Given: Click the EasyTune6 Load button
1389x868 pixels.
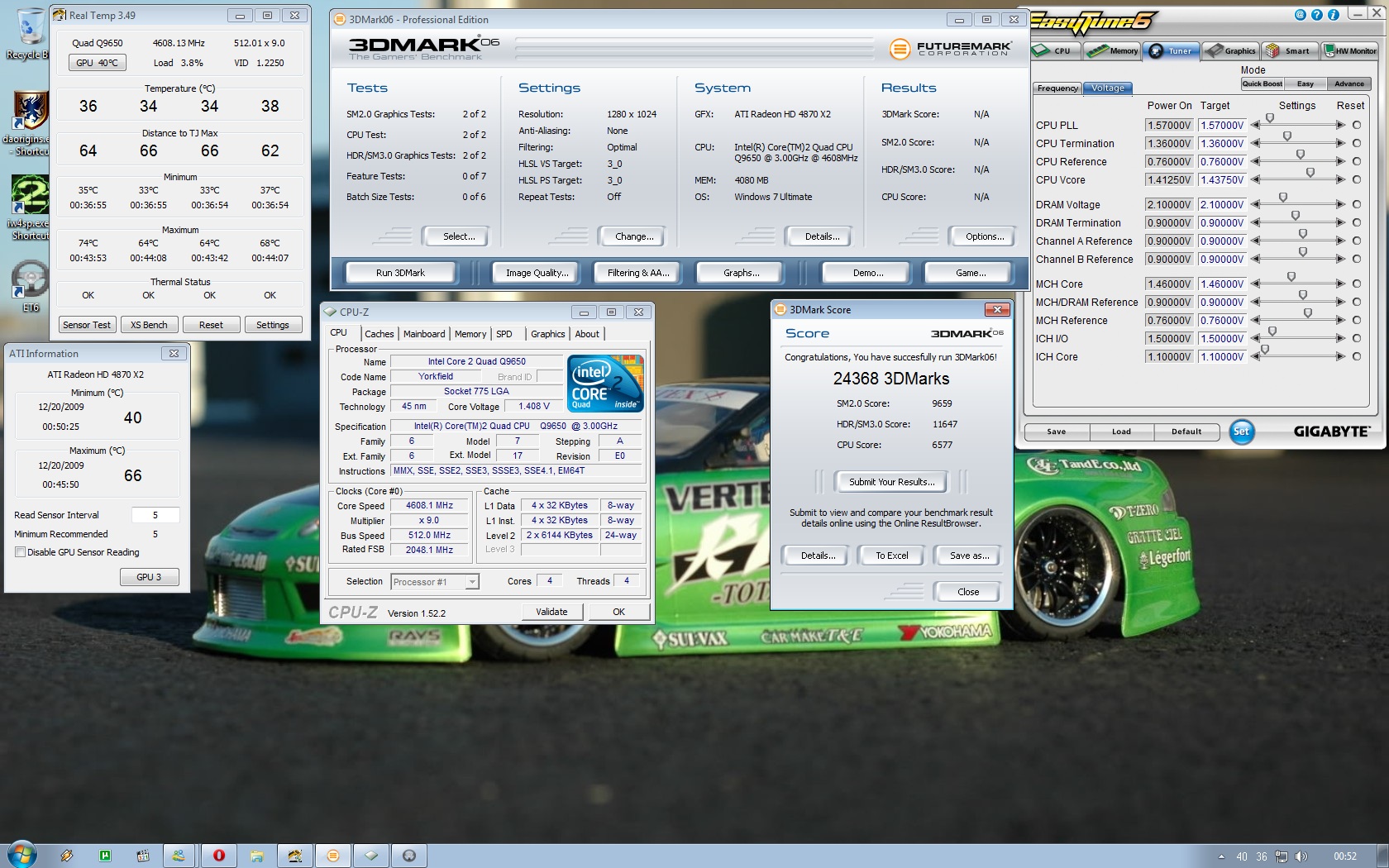Looking at the screenshot, I should [1121, 432].
